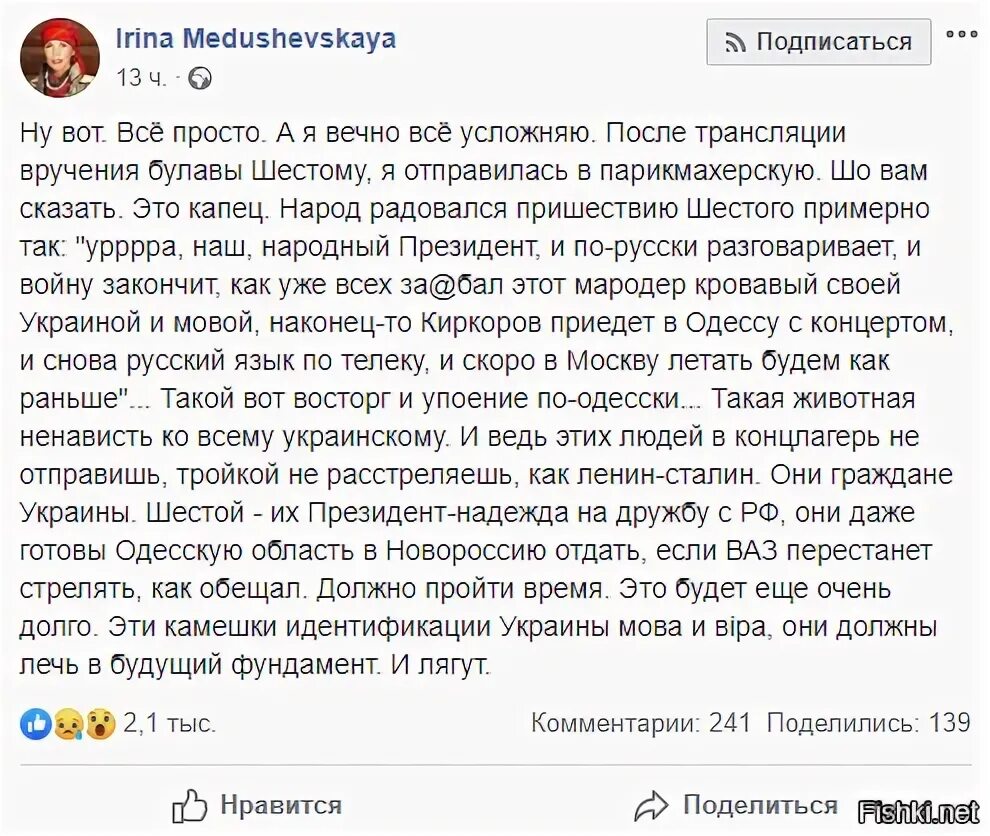Click the 13 ч. timestamp link
The image size is (990, 836).
pyautogui.click(x=141, y=78)
